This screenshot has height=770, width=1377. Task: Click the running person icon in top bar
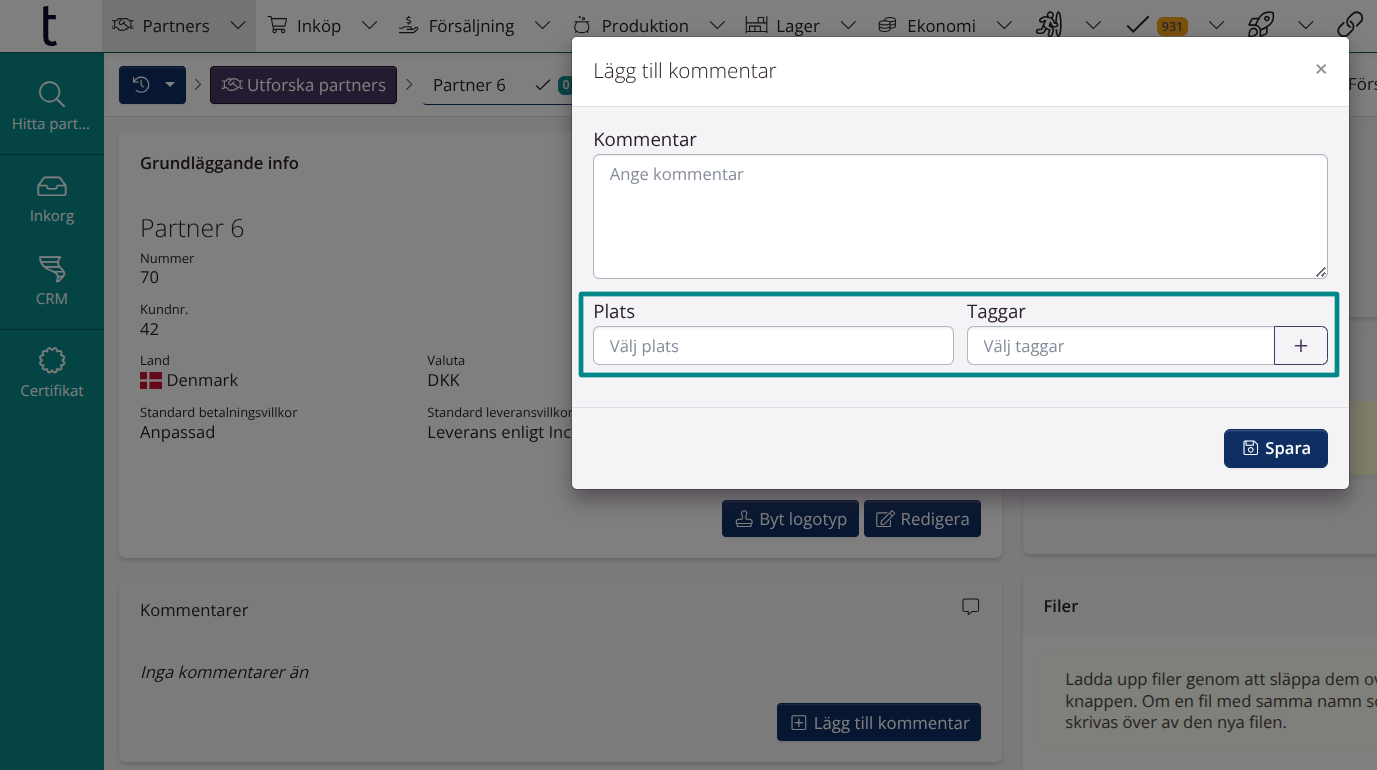pyautogui.click(x=1049, y=25)
